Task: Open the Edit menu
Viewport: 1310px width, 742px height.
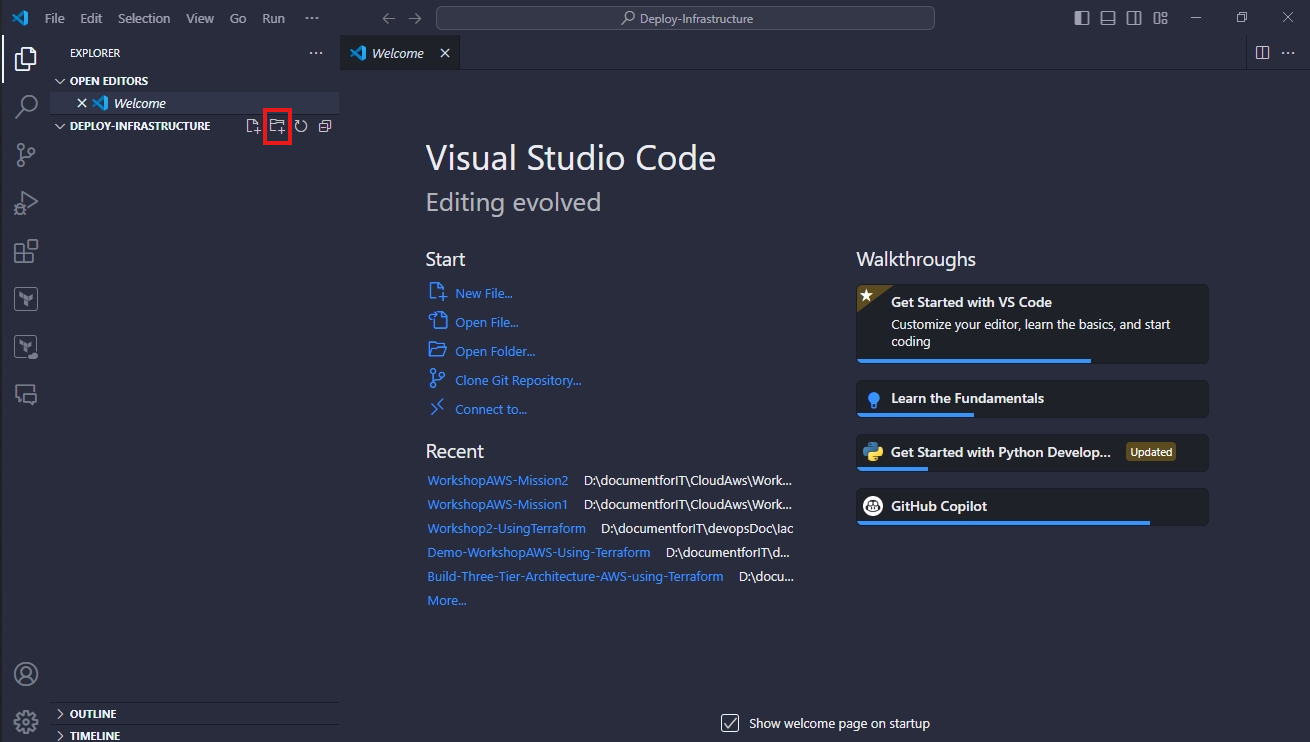Action: tap(91, 18)
